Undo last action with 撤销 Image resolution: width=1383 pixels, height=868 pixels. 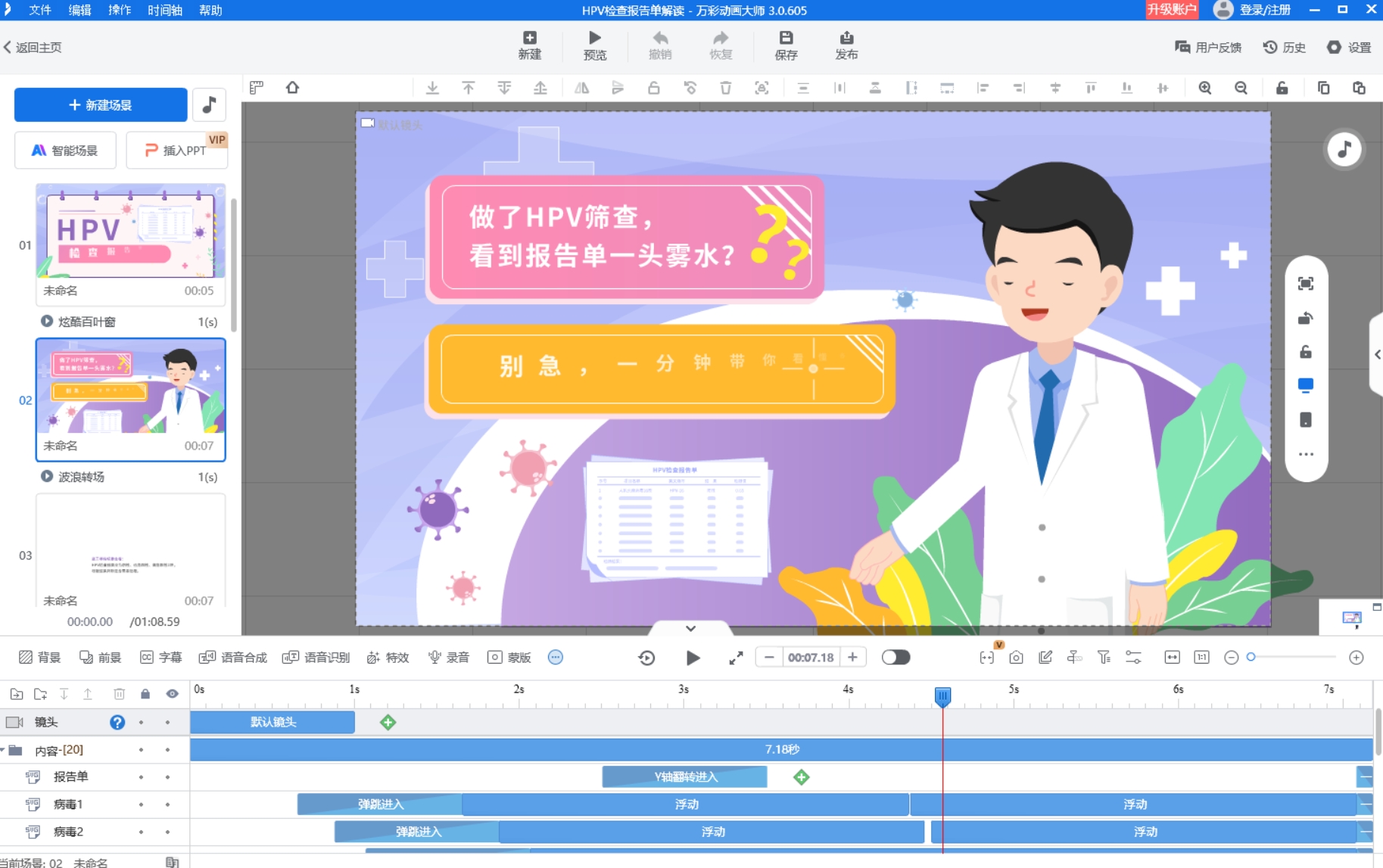click(x=660, y=45)
